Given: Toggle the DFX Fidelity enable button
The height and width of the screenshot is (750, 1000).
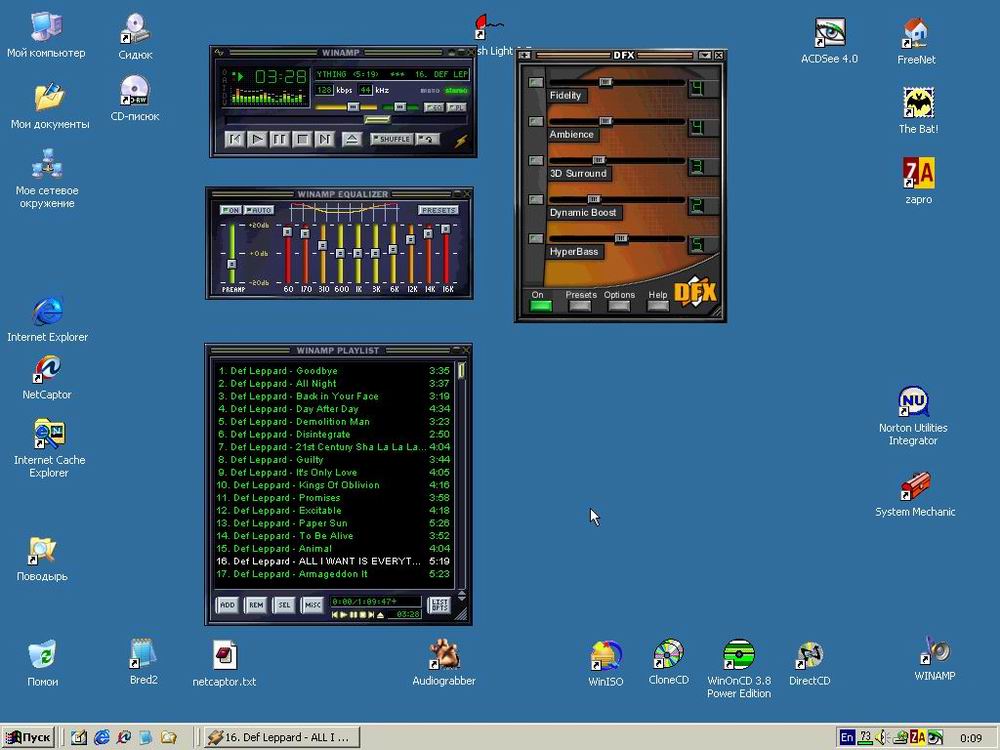Looking at the screenshot, I should [536, 82].
